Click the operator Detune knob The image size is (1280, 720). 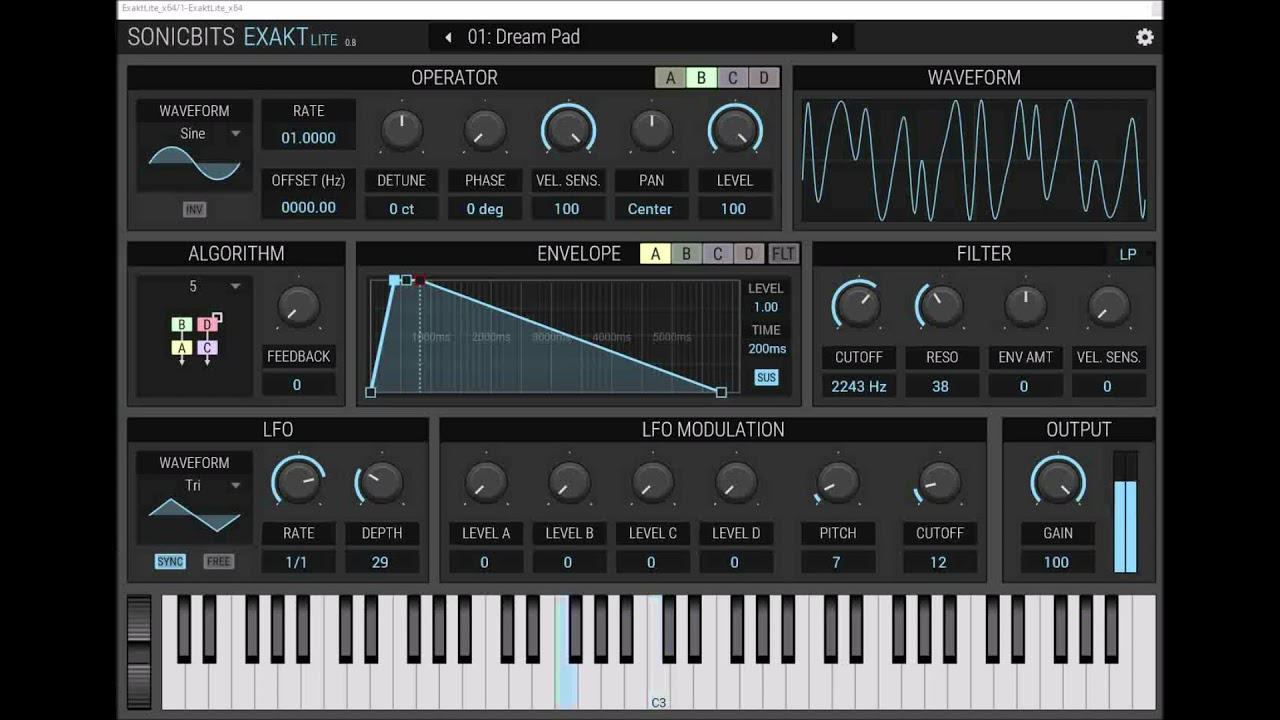(401, 130)
